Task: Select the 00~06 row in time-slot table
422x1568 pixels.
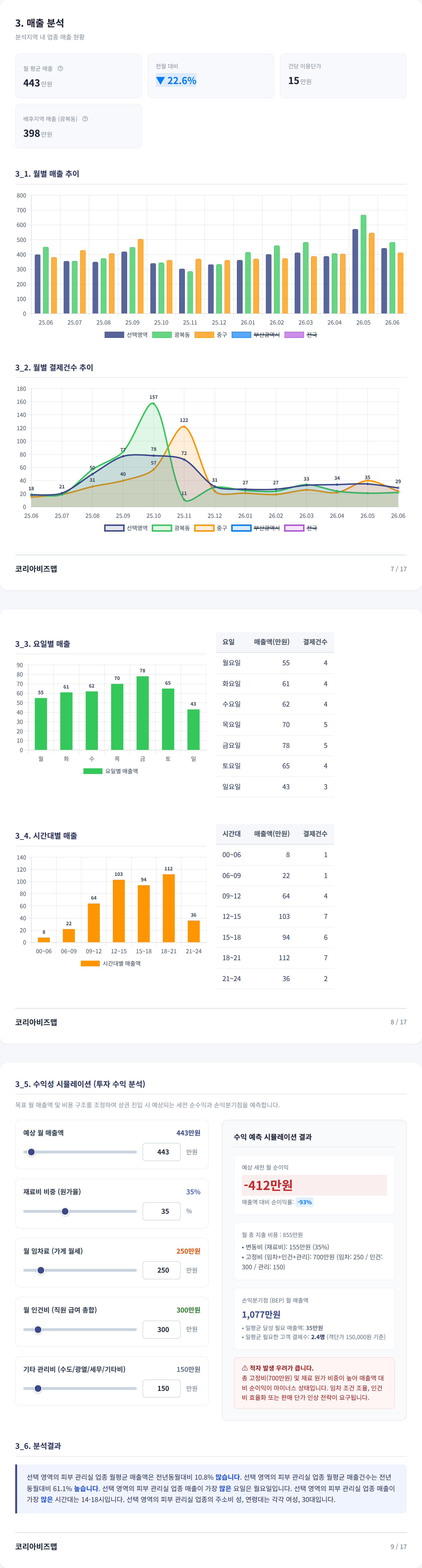Action: pos(275,855)
